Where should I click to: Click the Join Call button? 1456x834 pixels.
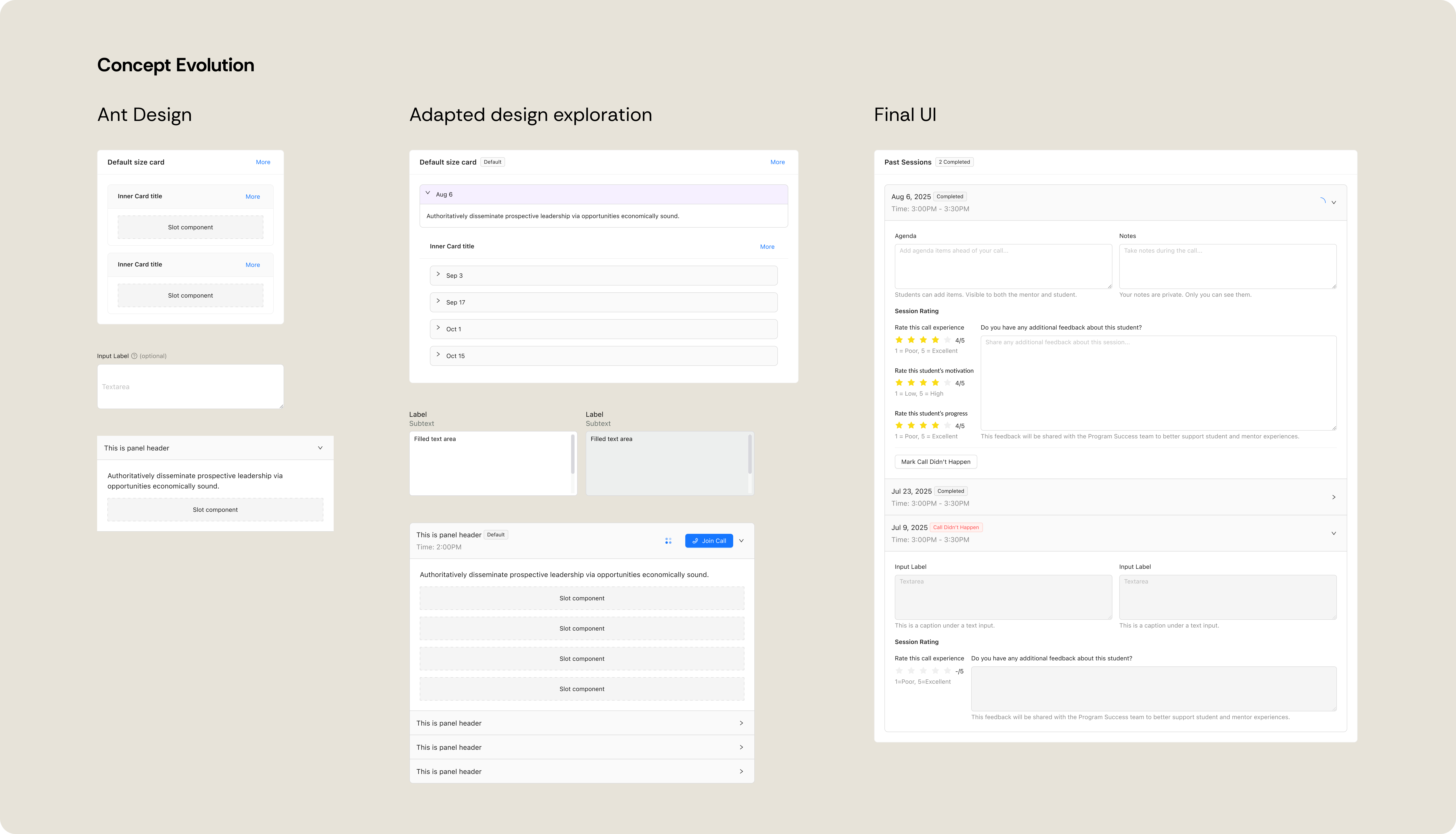[x=709, y=541]
